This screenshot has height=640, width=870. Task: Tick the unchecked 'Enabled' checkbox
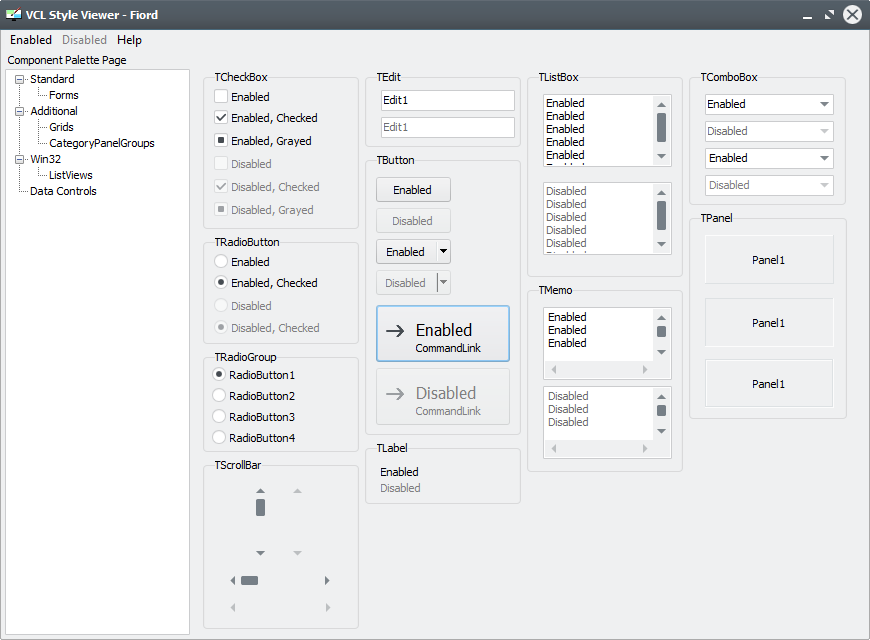coord(221,96)
